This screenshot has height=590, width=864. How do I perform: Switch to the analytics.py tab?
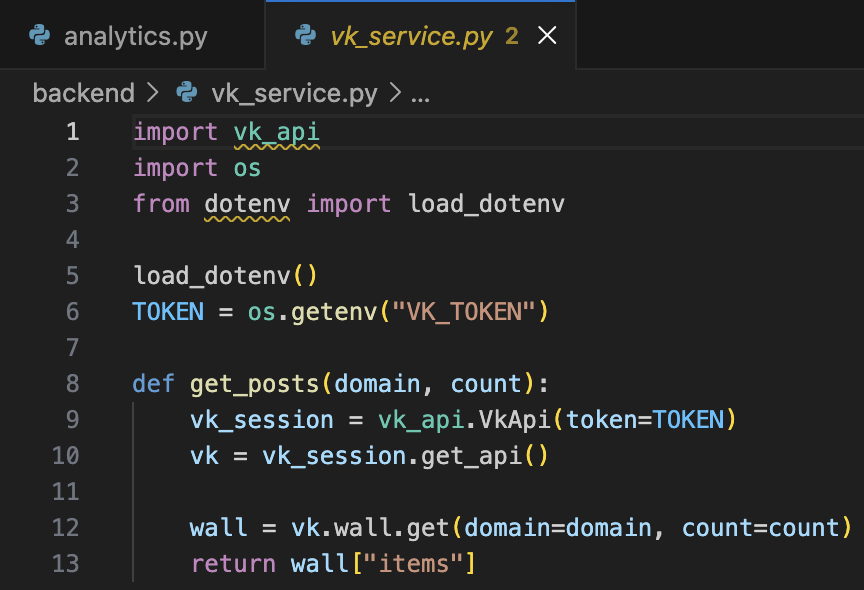pos(135,37)
